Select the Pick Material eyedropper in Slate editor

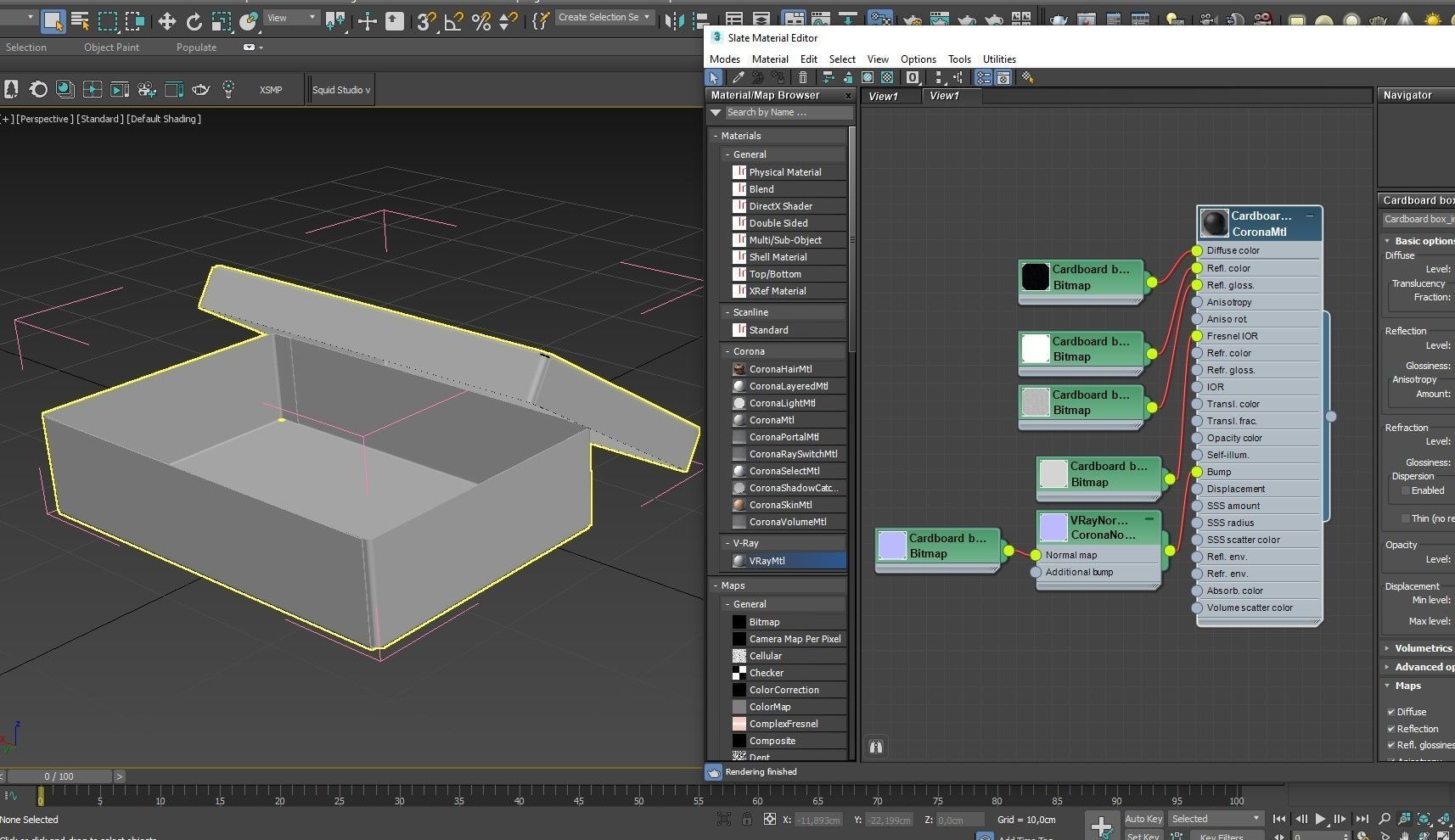tap(738, 77)
